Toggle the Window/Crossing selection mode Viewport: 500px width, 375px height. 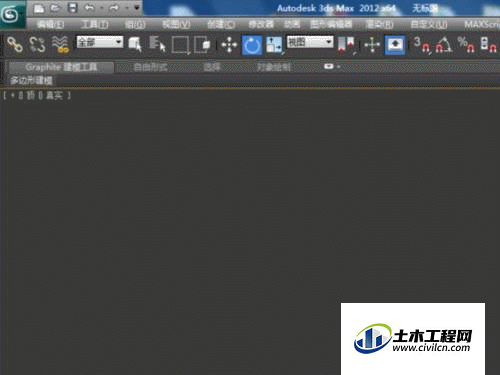pos(202,45)
